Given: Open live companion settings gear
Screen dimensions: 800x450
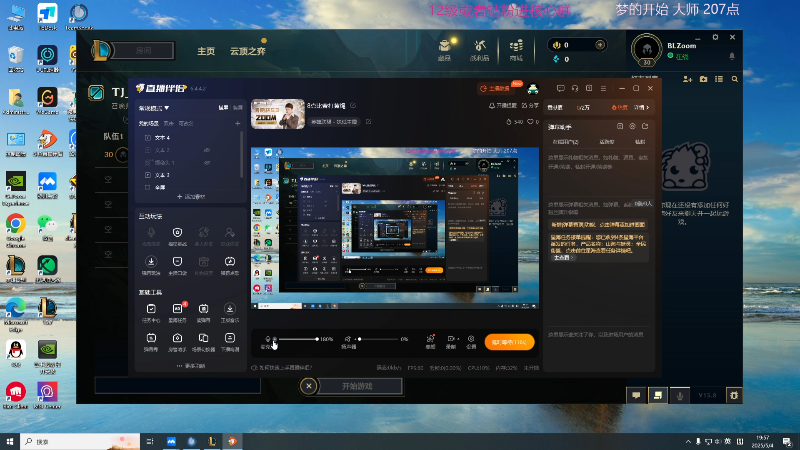Looking at the screenshot, I should 471,341.
